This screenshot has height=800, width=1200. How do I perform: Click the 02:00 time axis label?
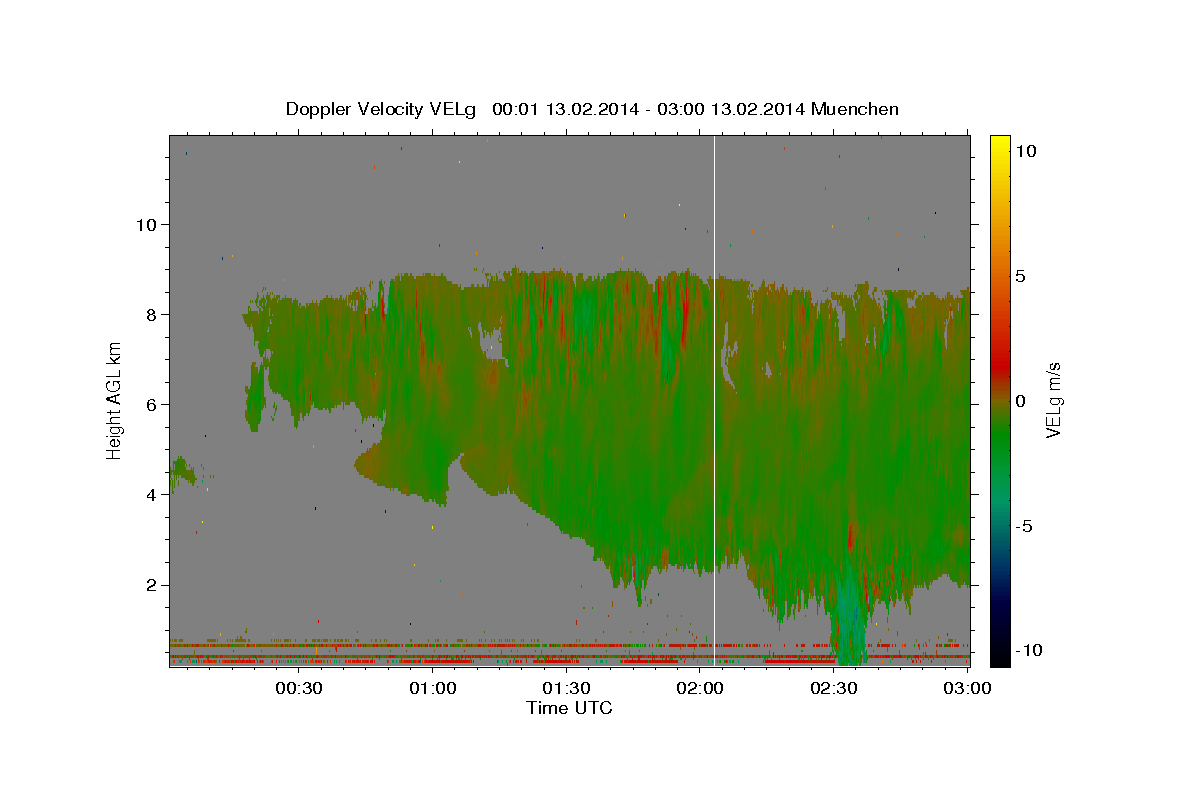pyautogui.click(x=701, y=688)
